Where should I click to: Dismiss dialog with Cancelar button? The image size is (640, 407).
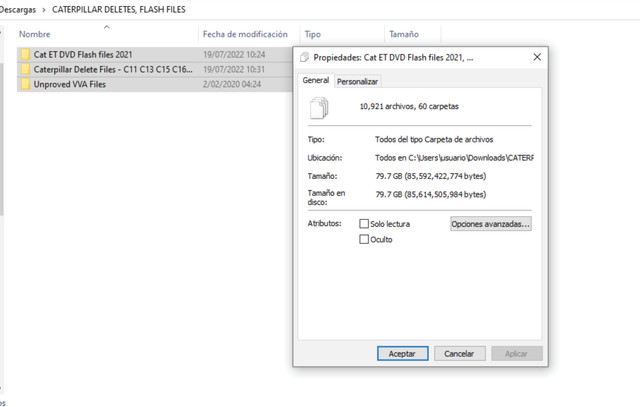coord(460,354)
